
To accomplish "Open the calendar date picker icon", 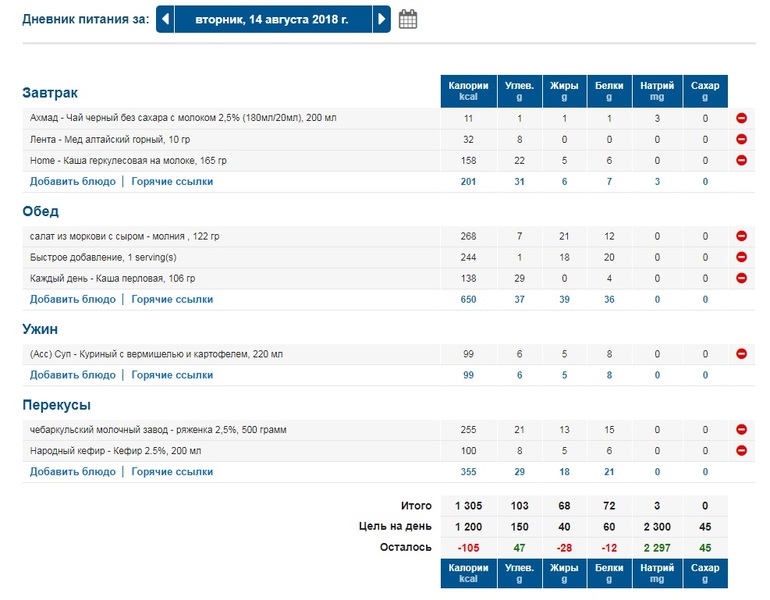I will tap(408, 19).
